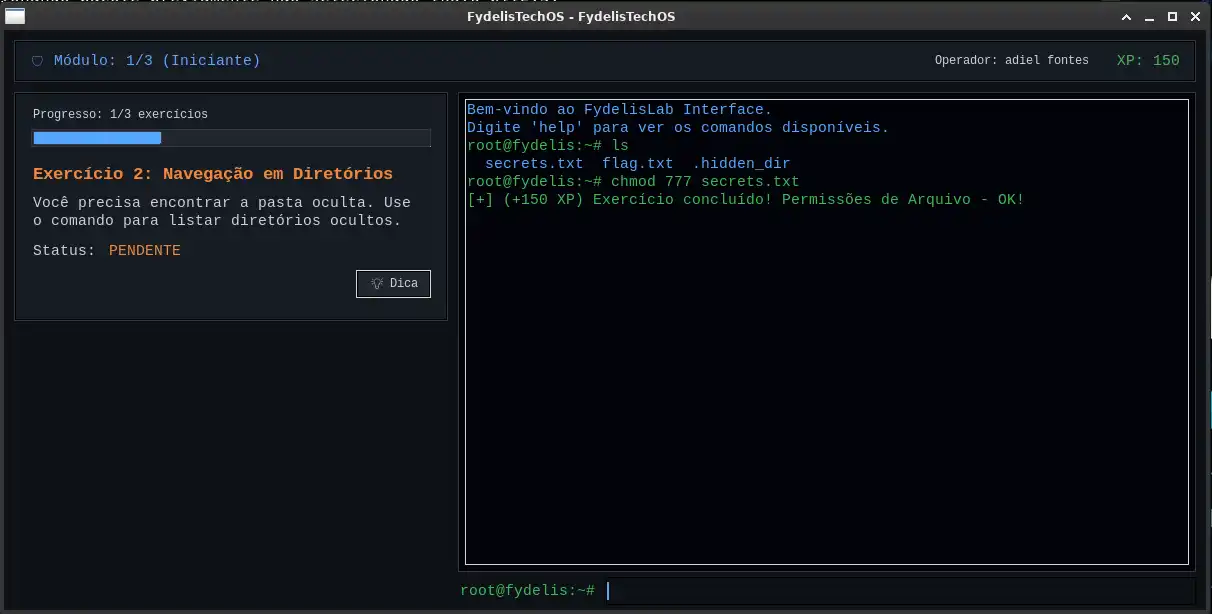Click flag.txt in the terminal listing

(638, 164)
